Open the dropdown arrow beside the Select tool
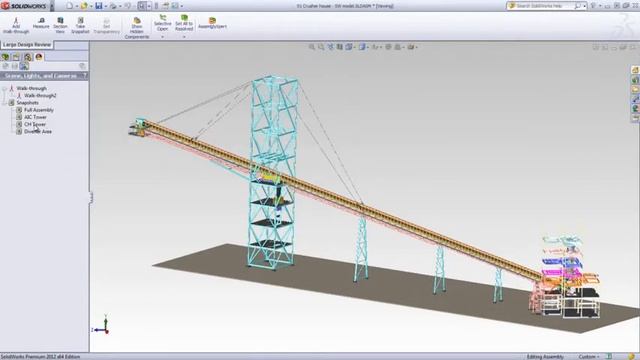Viewport: 640px width, 360px height. click(149, 6)
